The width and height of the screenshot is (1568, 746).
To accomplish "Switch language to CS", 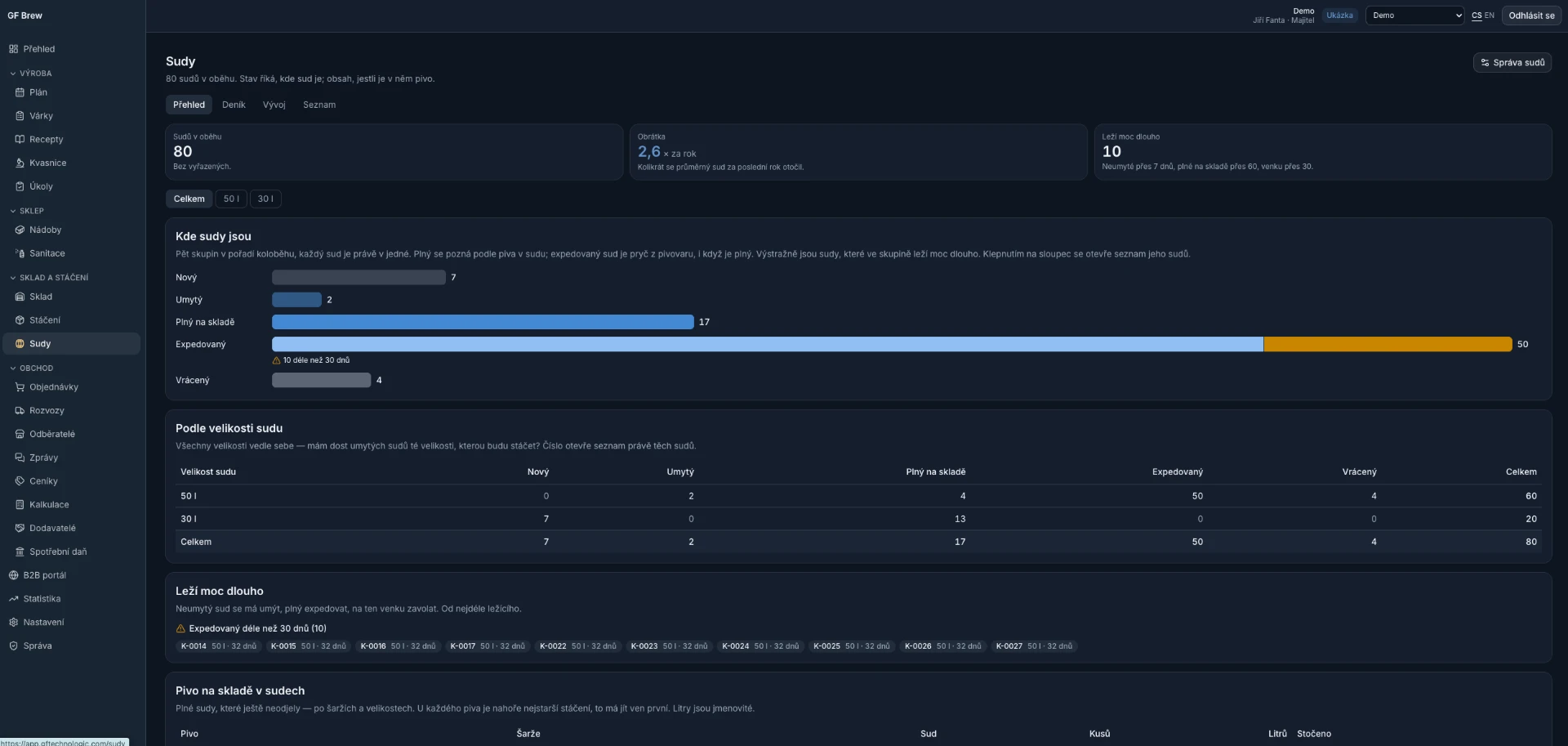I will pos(1477,16).
